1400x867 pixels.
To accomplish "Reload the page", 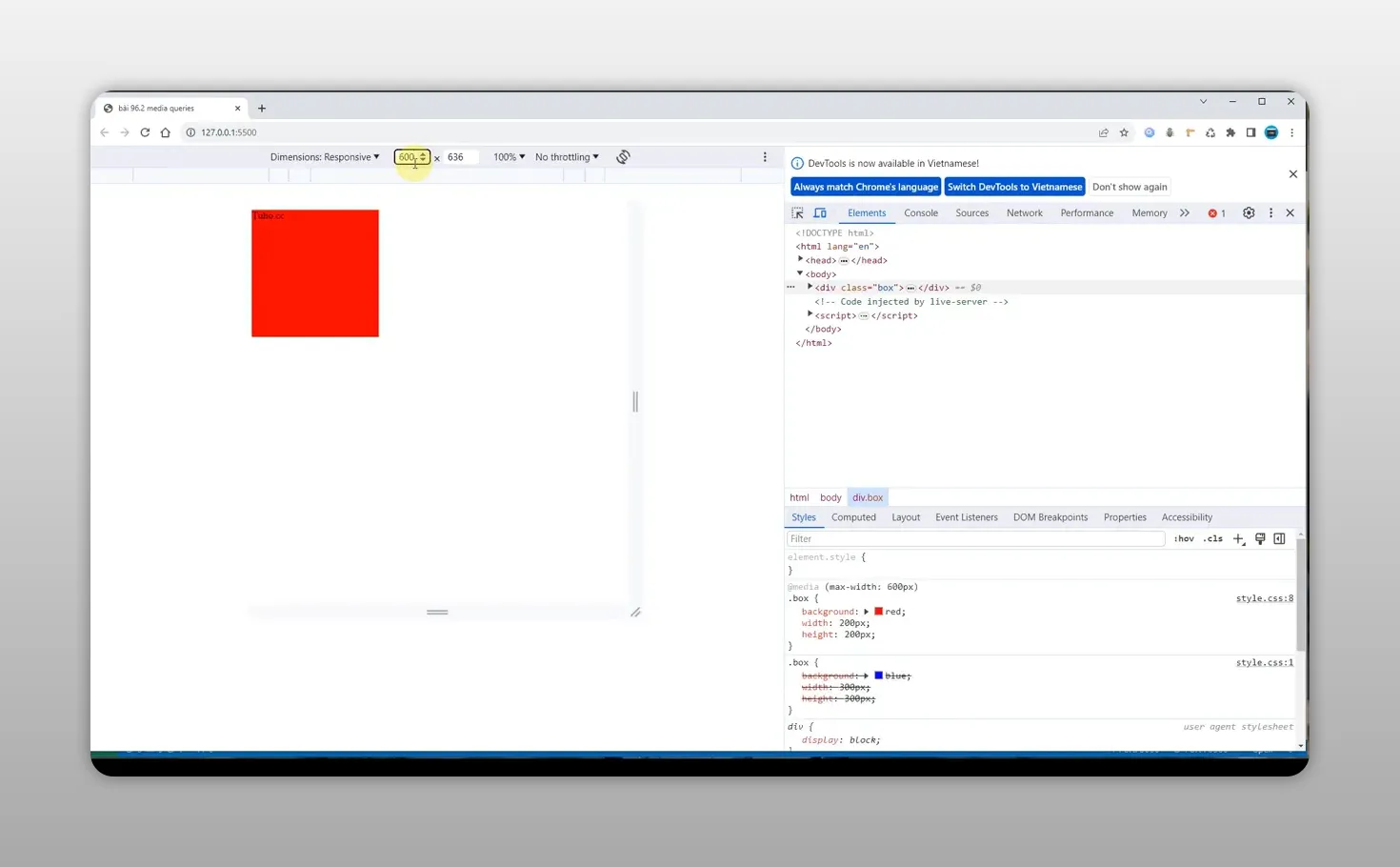I will 145,132.
